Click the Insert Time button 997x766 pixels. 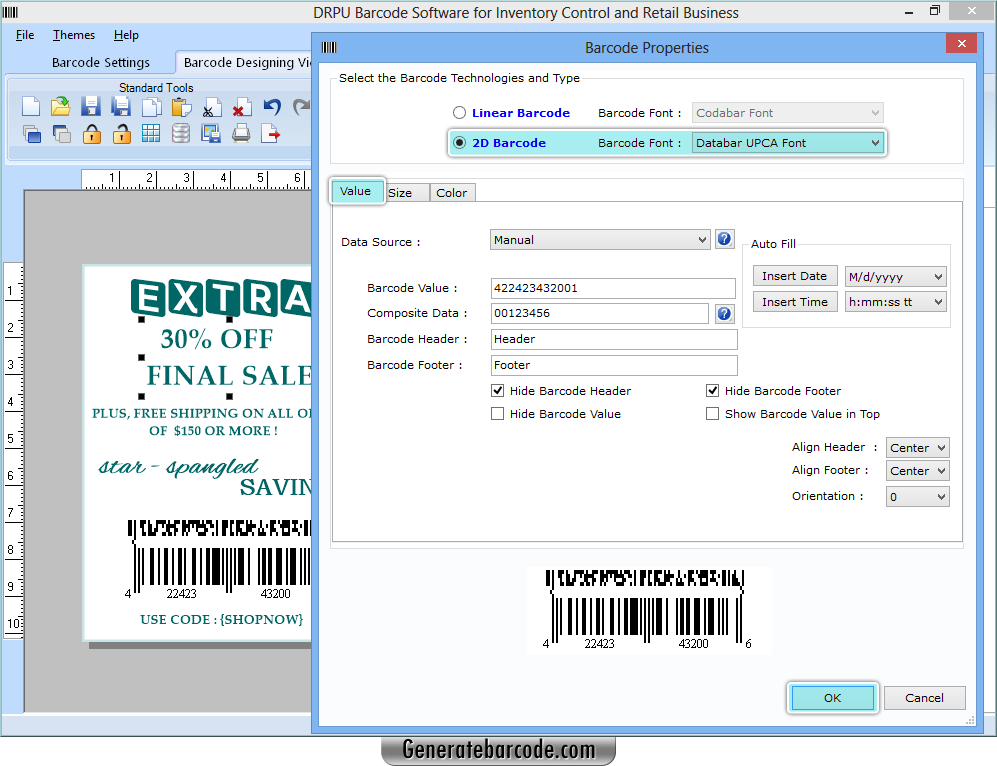click(x=795, y=301)
